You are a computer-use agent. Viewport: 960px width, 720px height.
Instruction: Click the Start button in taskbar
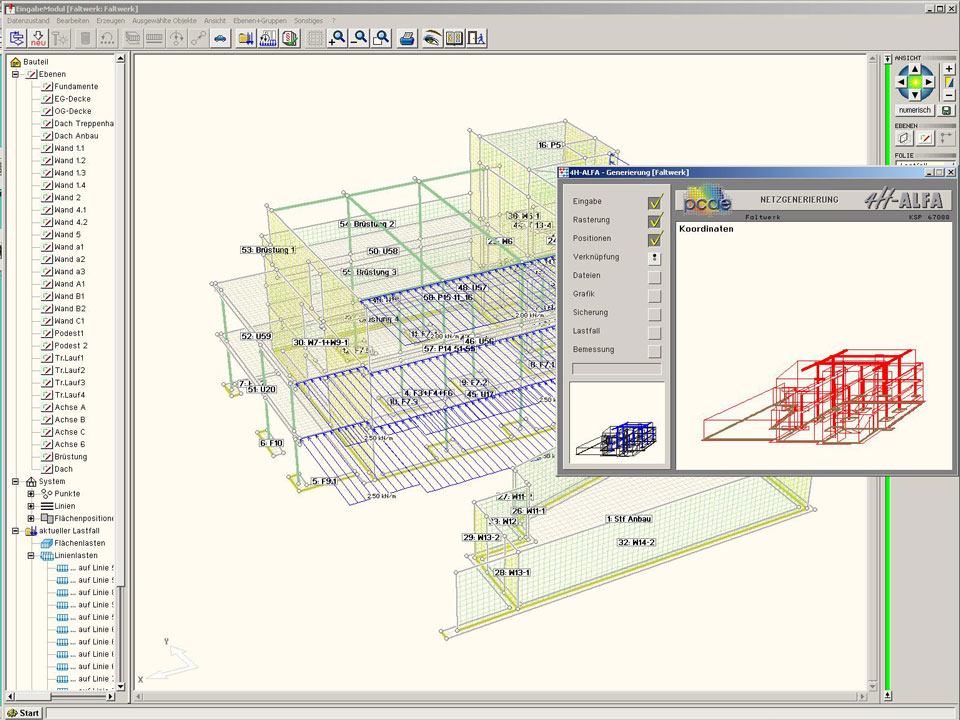click(x=24, y=713)
